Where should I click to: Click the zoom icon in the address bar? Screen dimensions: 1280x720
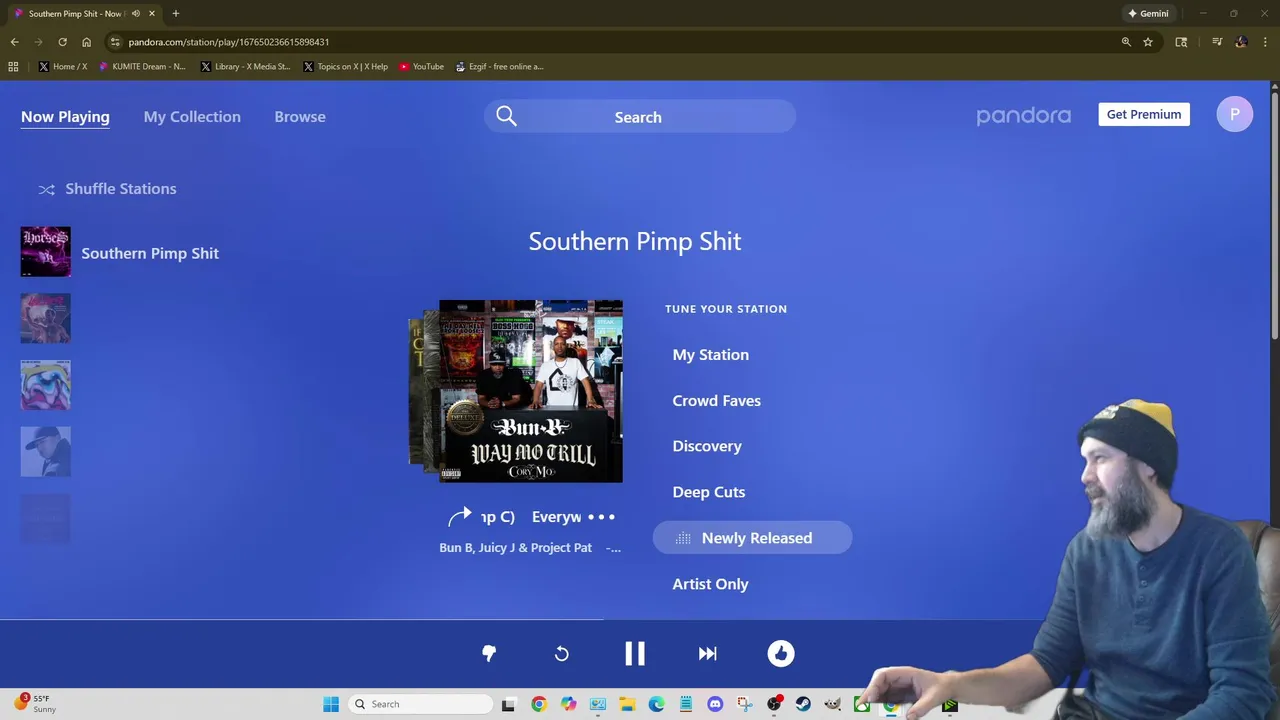[x=1126, y=42]
